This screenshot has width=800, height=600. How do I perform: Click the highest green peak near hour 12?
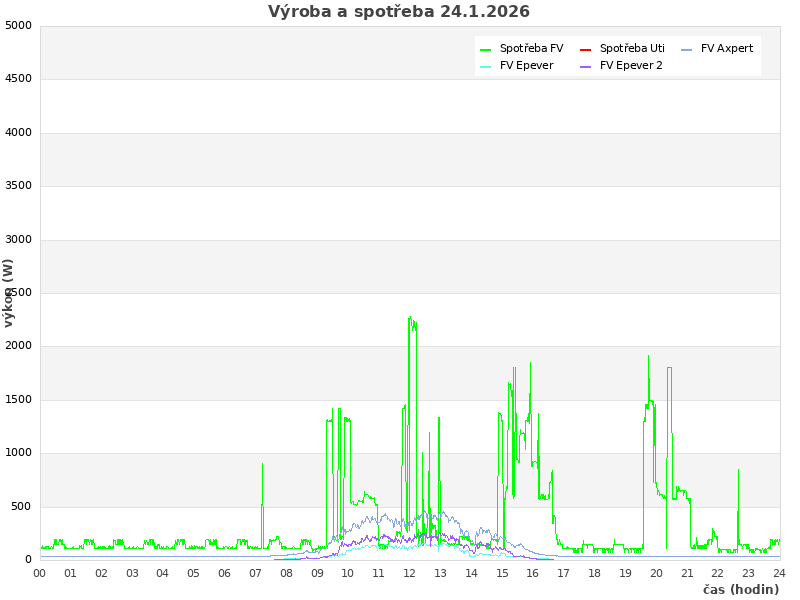point(410,318)
